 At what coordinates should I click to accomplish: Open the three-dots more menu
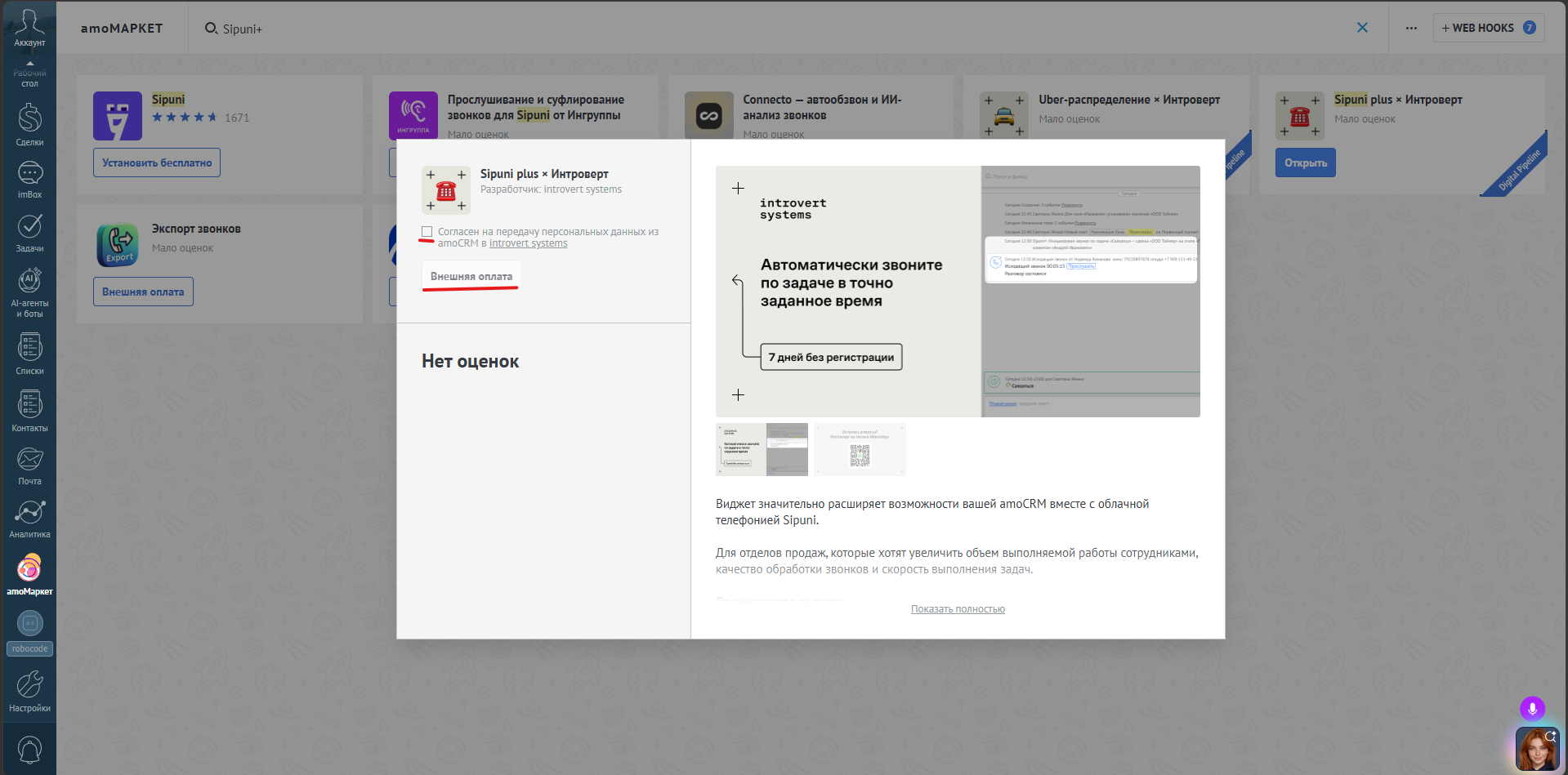[x=1411, y=28]
